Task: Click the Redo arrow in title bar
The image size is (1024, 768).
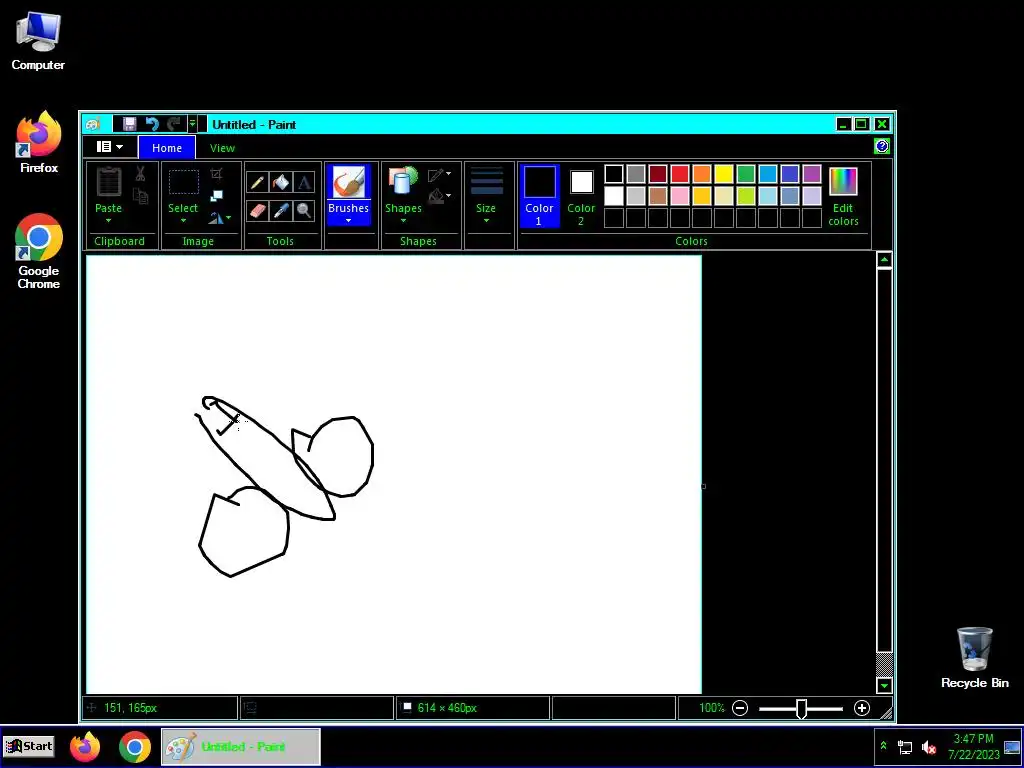Action: (174, 124)
